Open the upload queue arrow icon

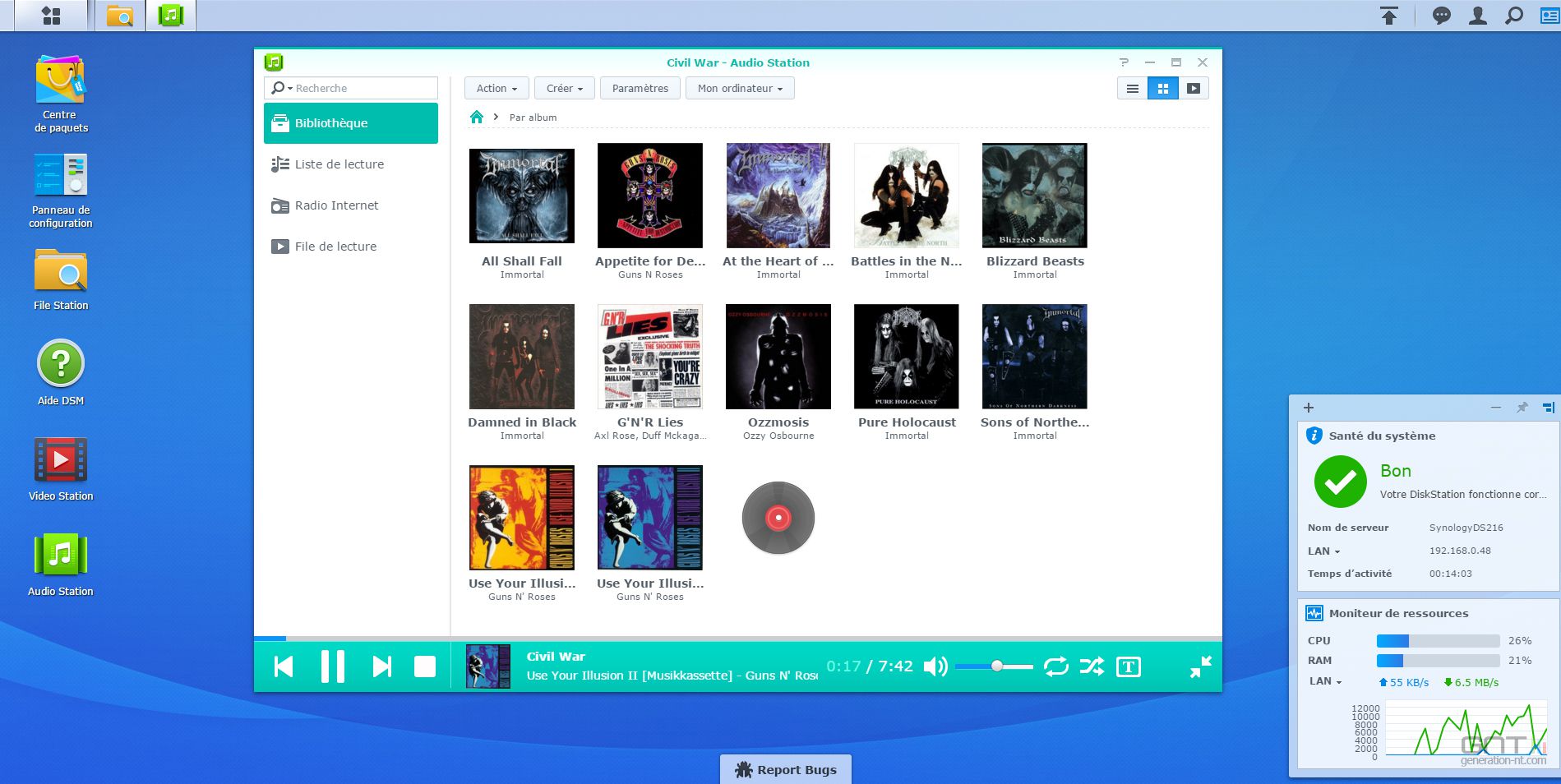pos(1389,16)
